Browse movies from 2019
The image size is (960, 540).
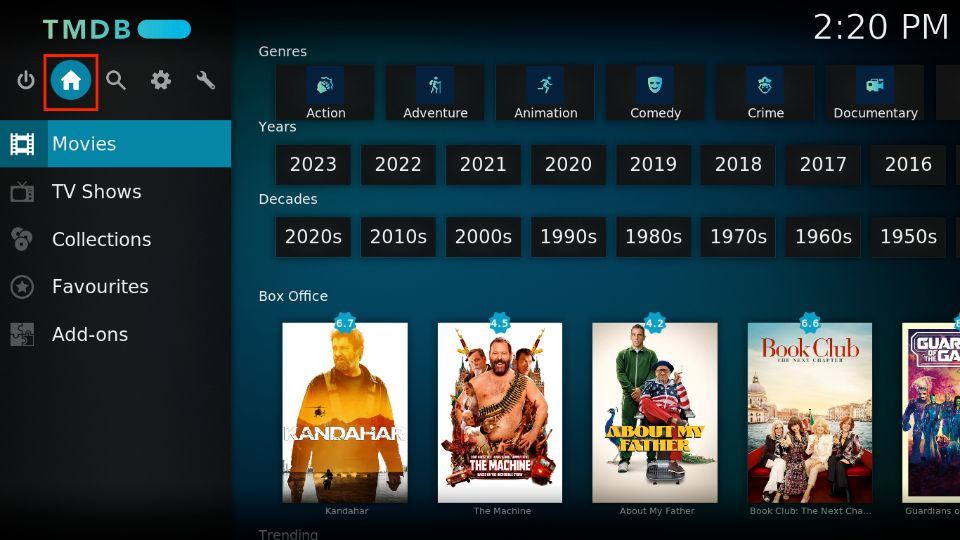653,165
